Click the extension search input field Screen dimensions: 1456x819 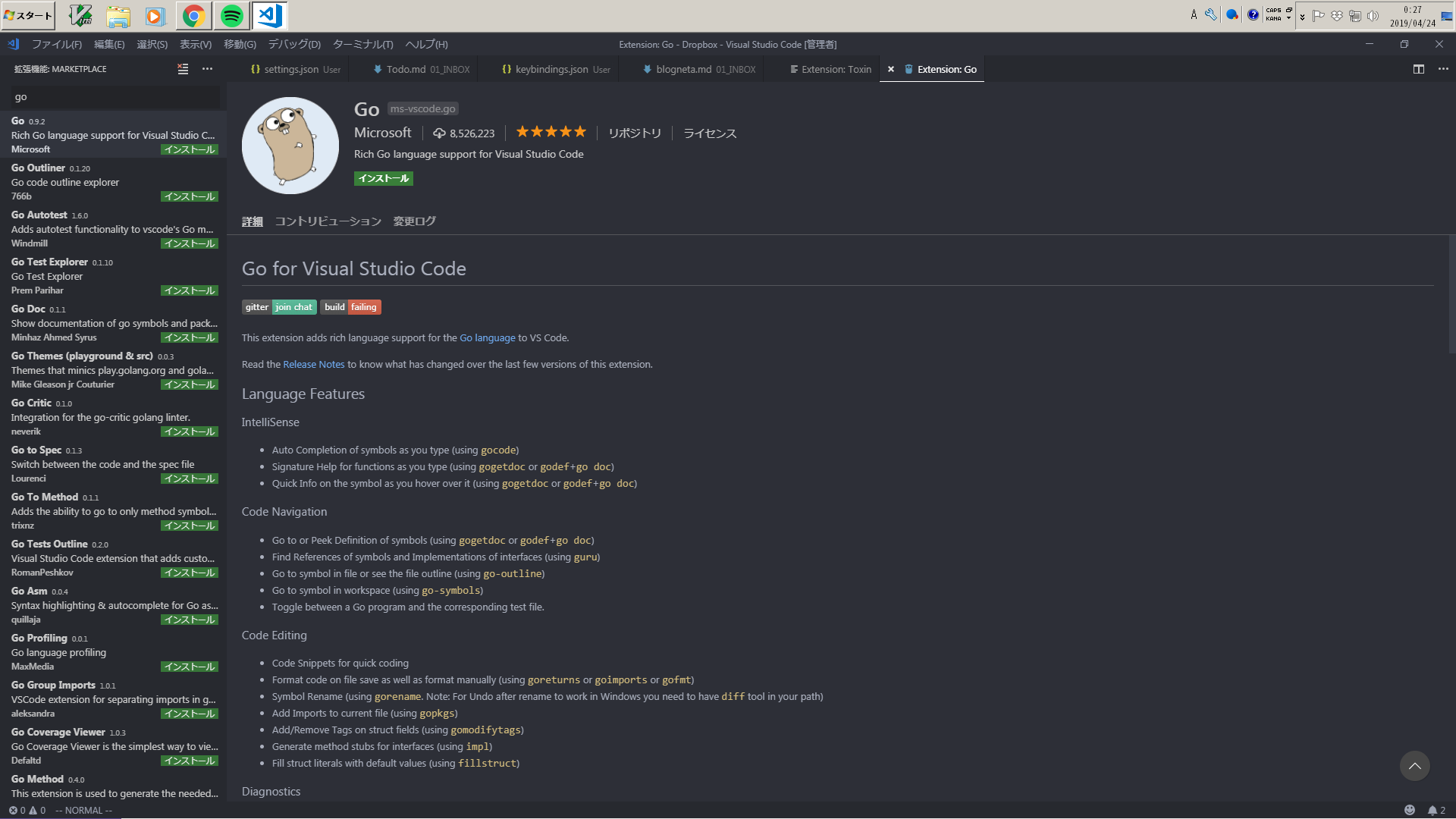114,97
